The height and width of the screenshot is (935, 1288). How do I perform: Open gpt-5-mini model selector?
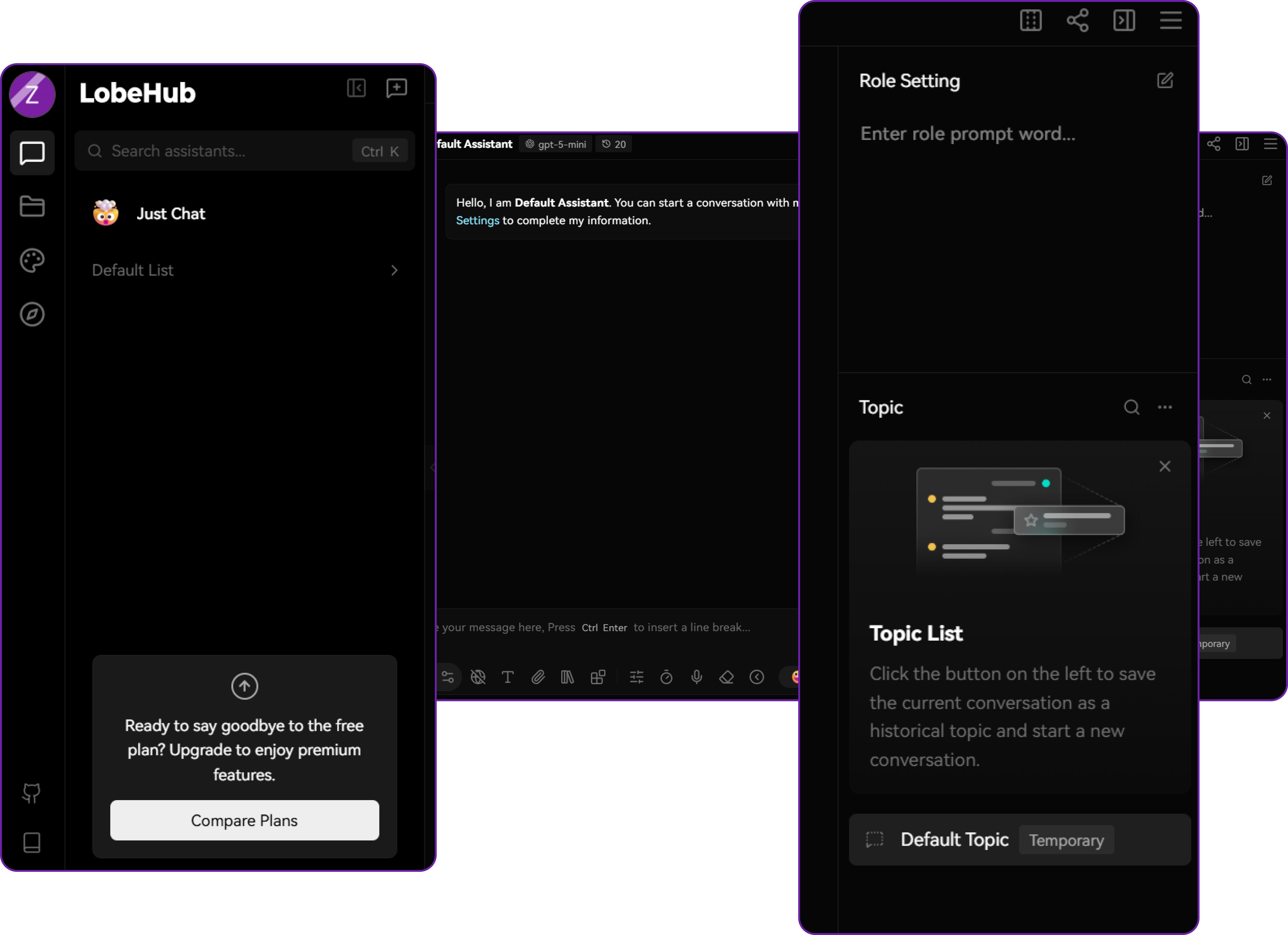click(556, 144)
